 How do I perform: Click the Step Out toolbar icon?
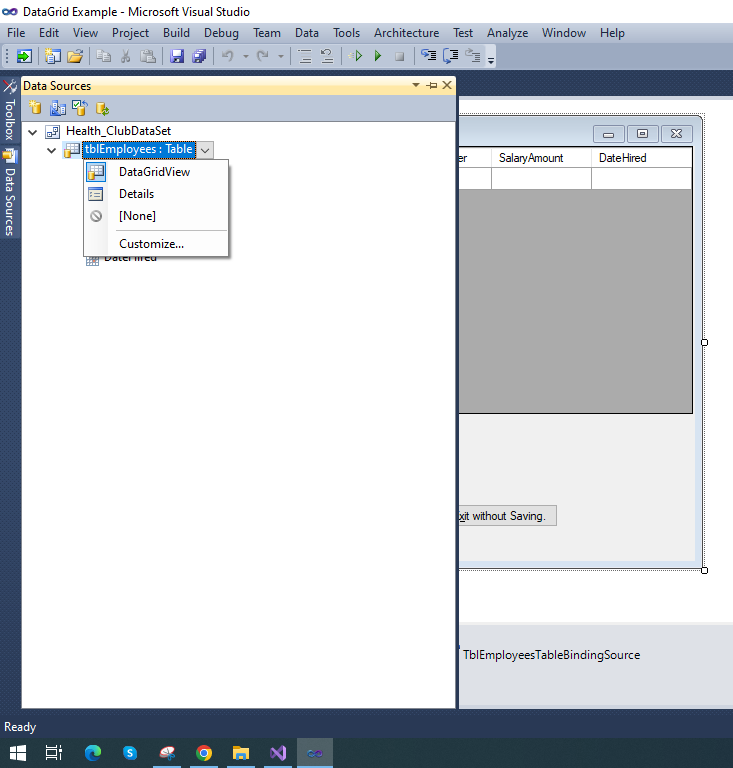tap(473, 55)
